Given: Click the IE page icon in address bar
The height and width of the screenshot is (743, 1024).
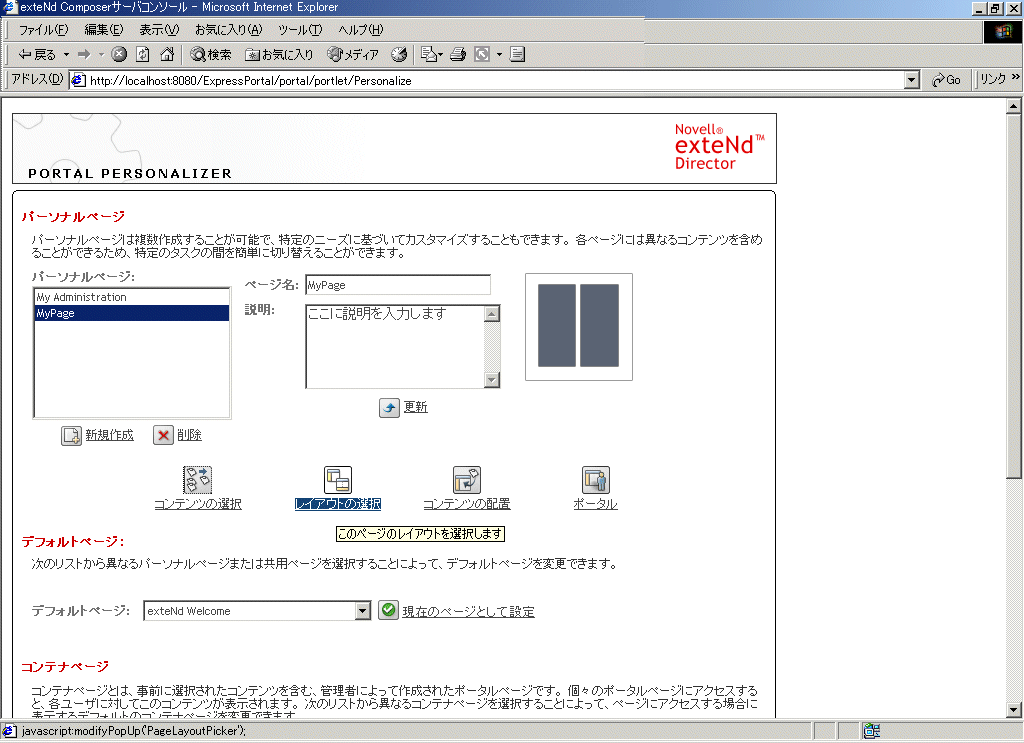Looking at the screenshot, I should 78,80.
